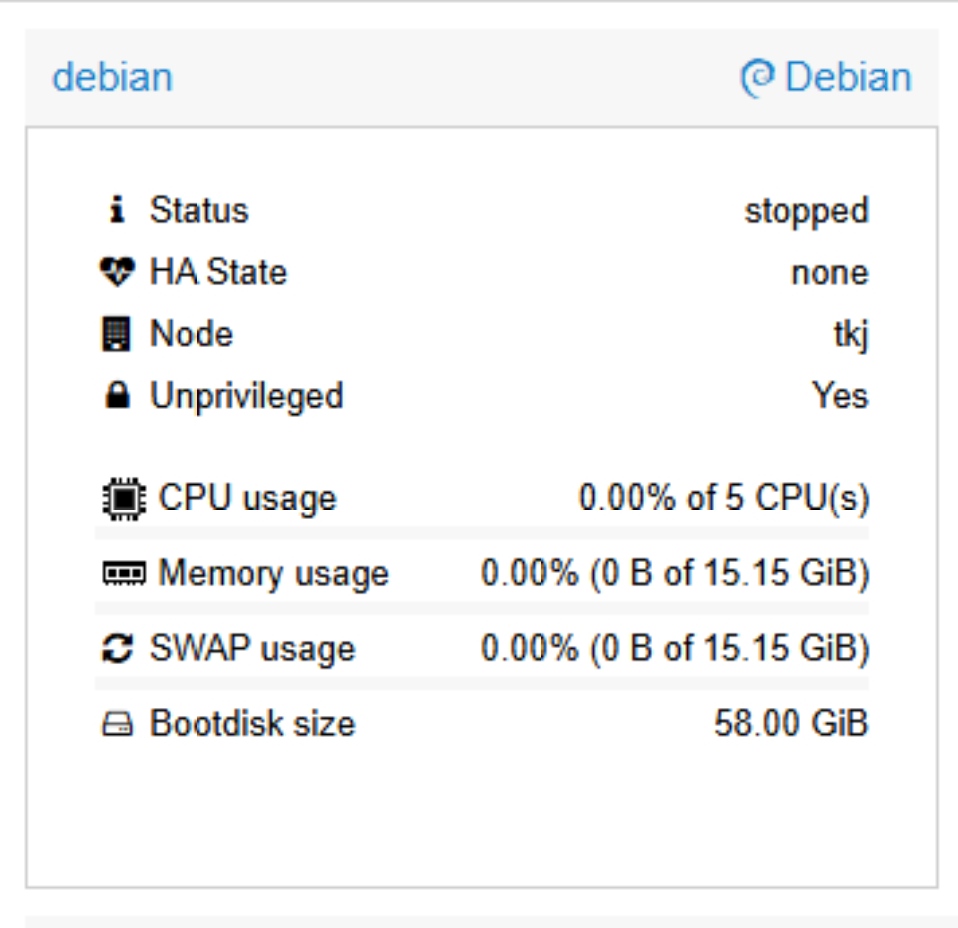Click the Bootdisk size drive icon
958x928 pixels.
pyautogui.click(x=118, y=724)
